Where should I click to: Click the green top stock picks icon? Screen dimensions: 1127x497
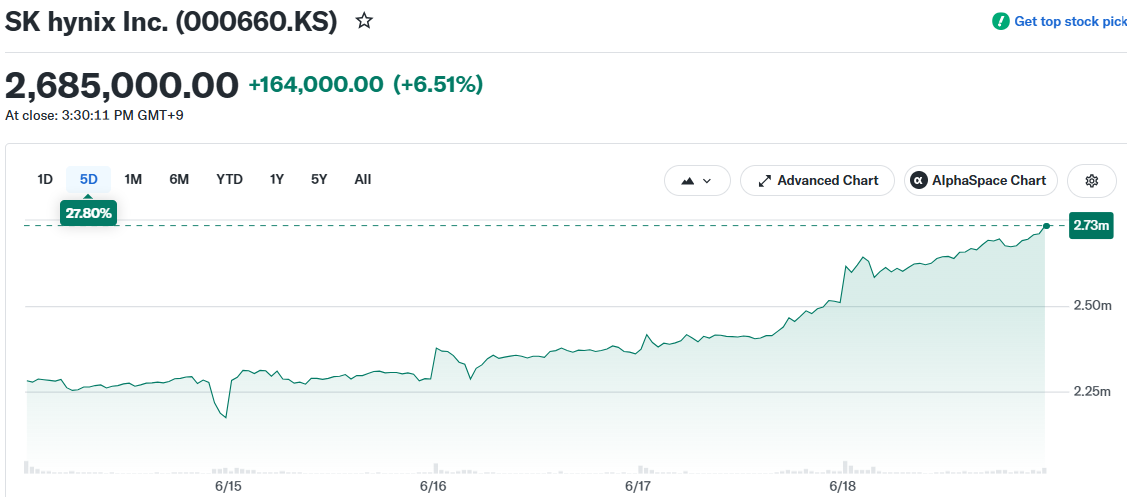click(x=1000, y=22)
